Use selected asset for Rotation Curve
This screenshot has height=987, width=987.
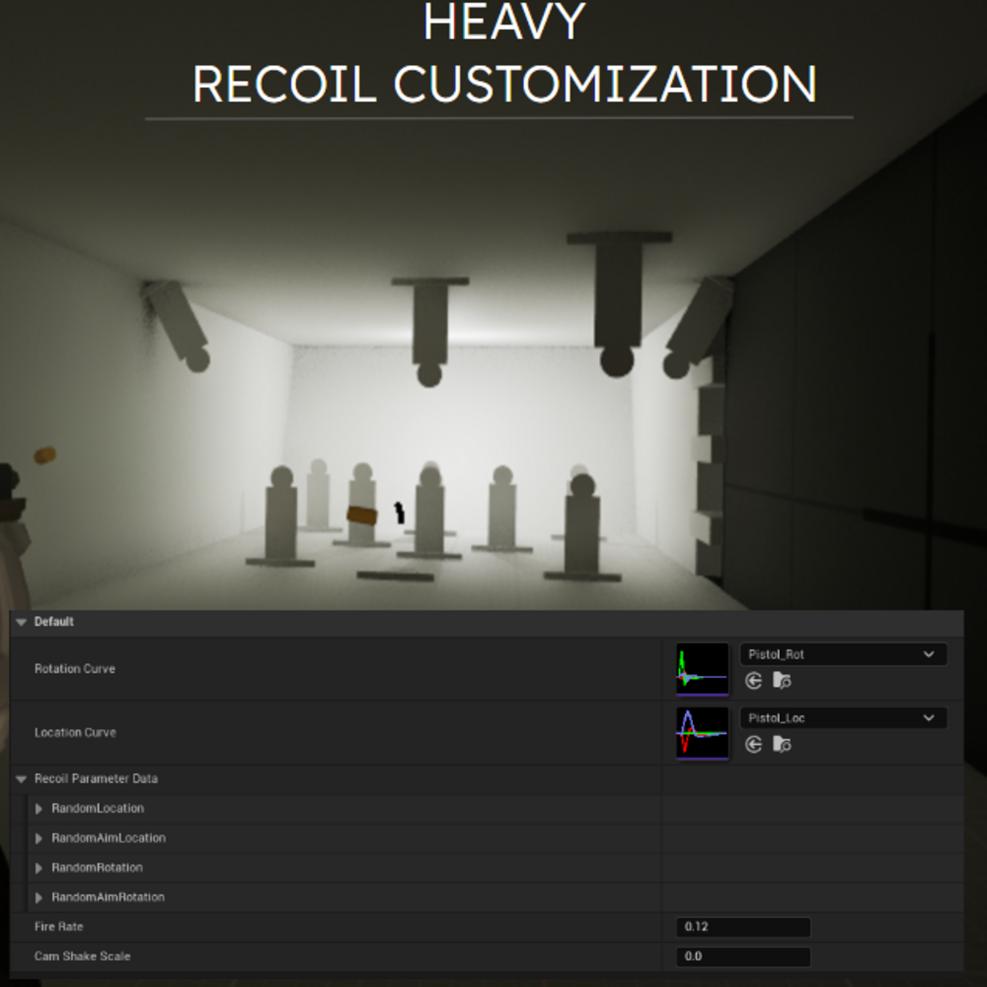(753, 681)
